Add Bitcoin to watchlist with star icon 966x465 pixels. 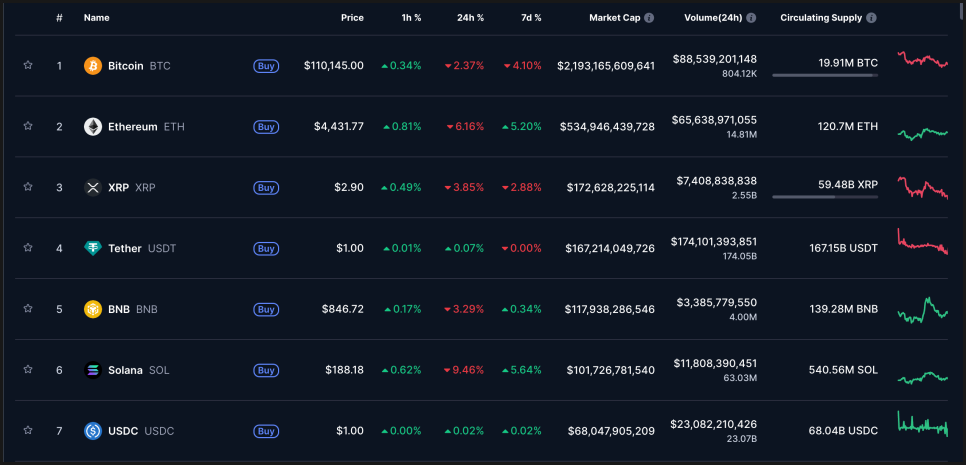pyautogui.click(x=28, y=65)
